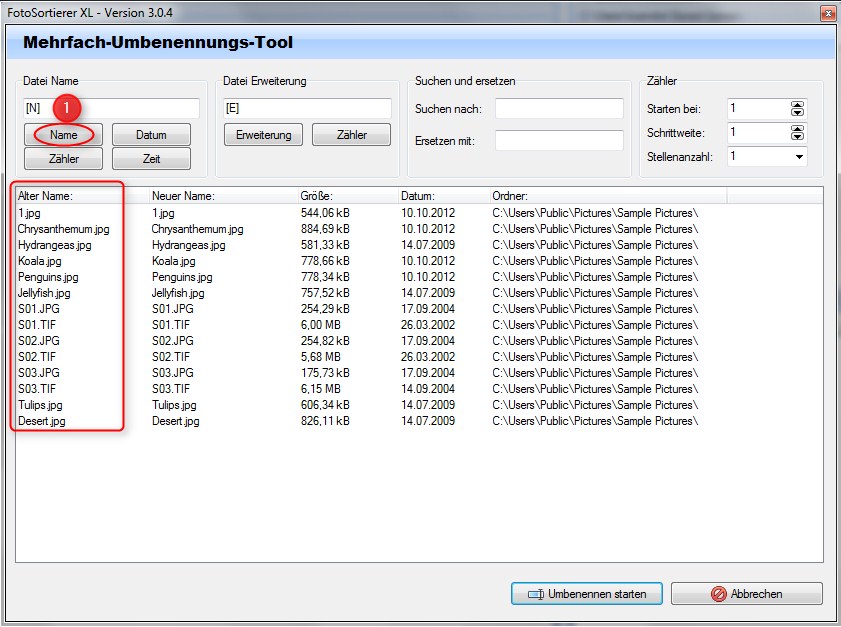Start renaming with Umbenennen starten
The image size is (841, 627).
[x=587, y=594]
